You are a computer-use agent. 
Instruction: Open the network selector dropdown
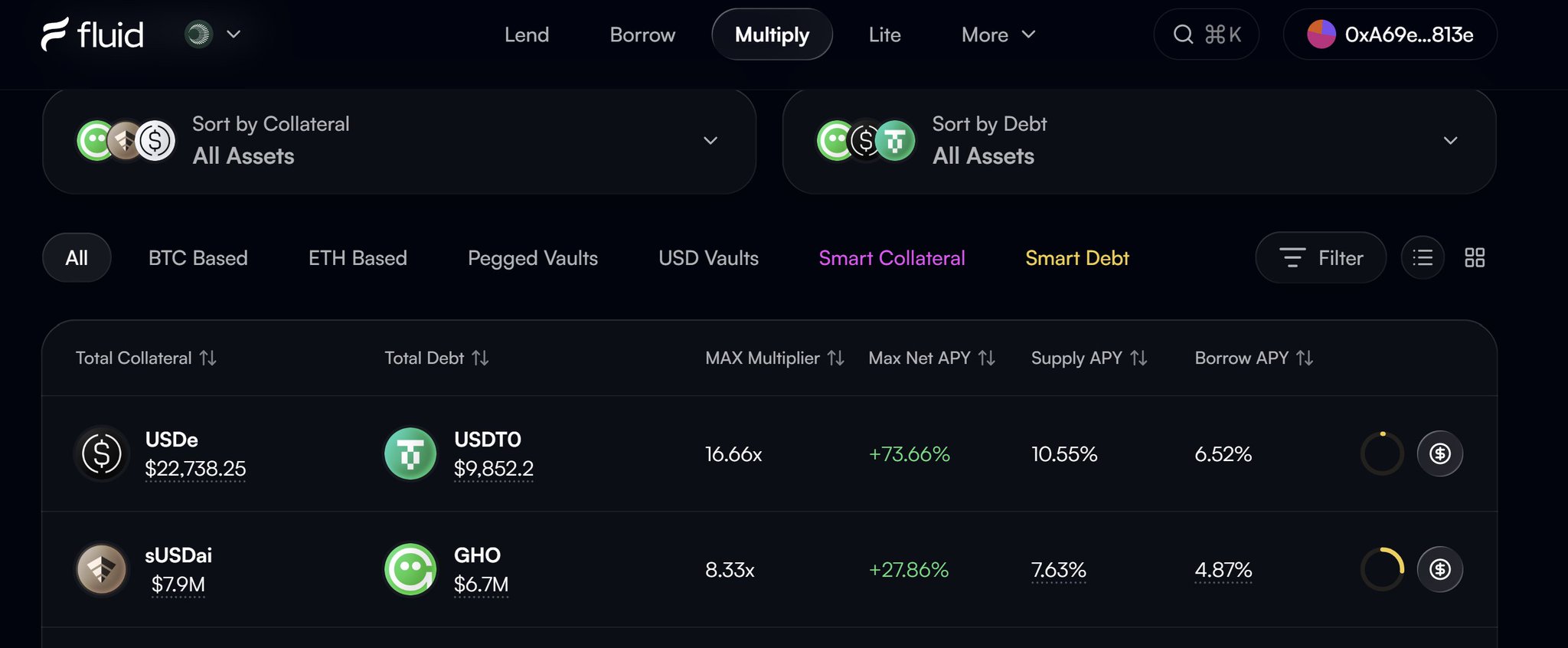[214, 34]
